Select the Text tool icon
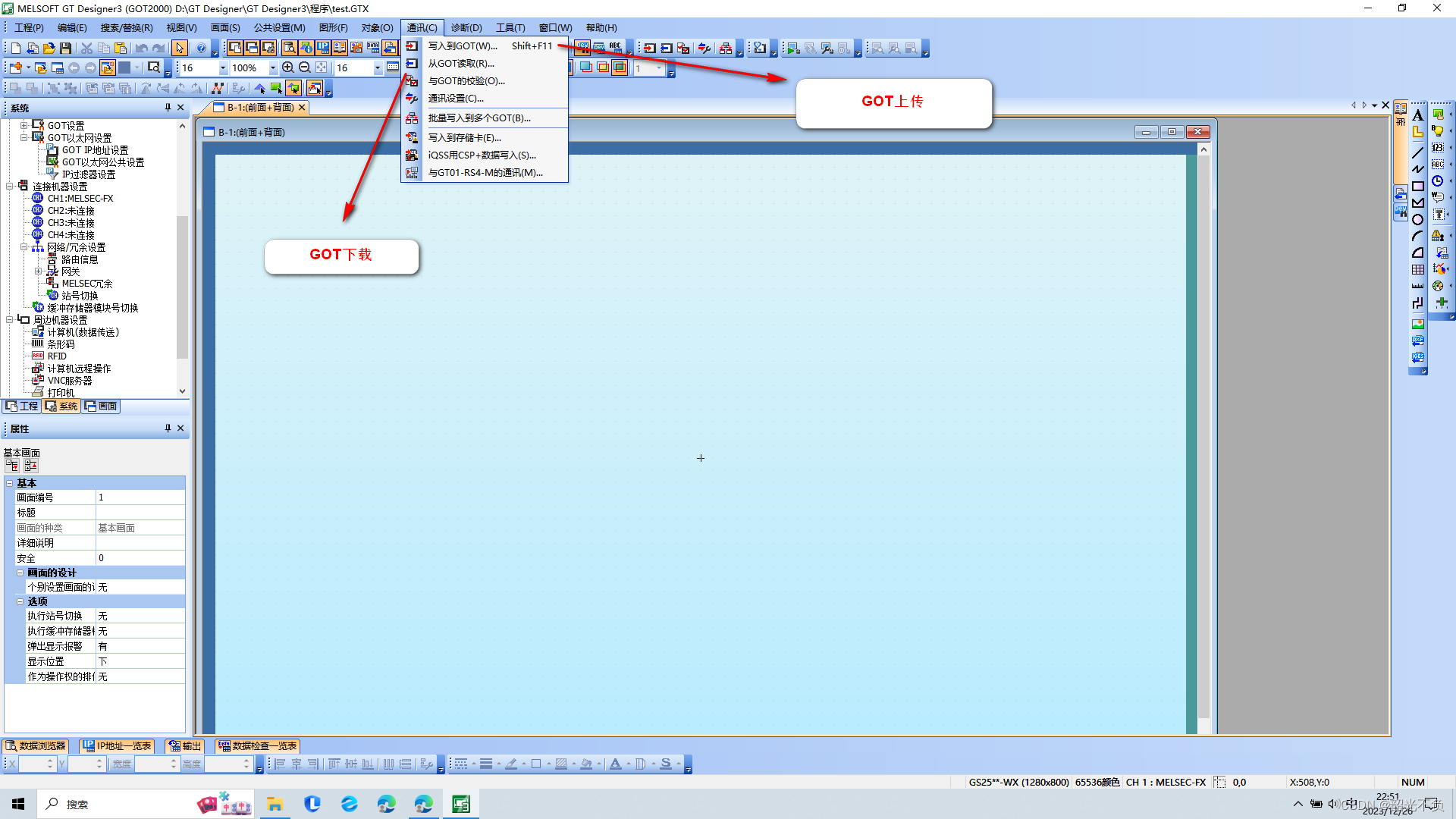The height and width of the screenshot is (819, 1456). pos(1417,115)
